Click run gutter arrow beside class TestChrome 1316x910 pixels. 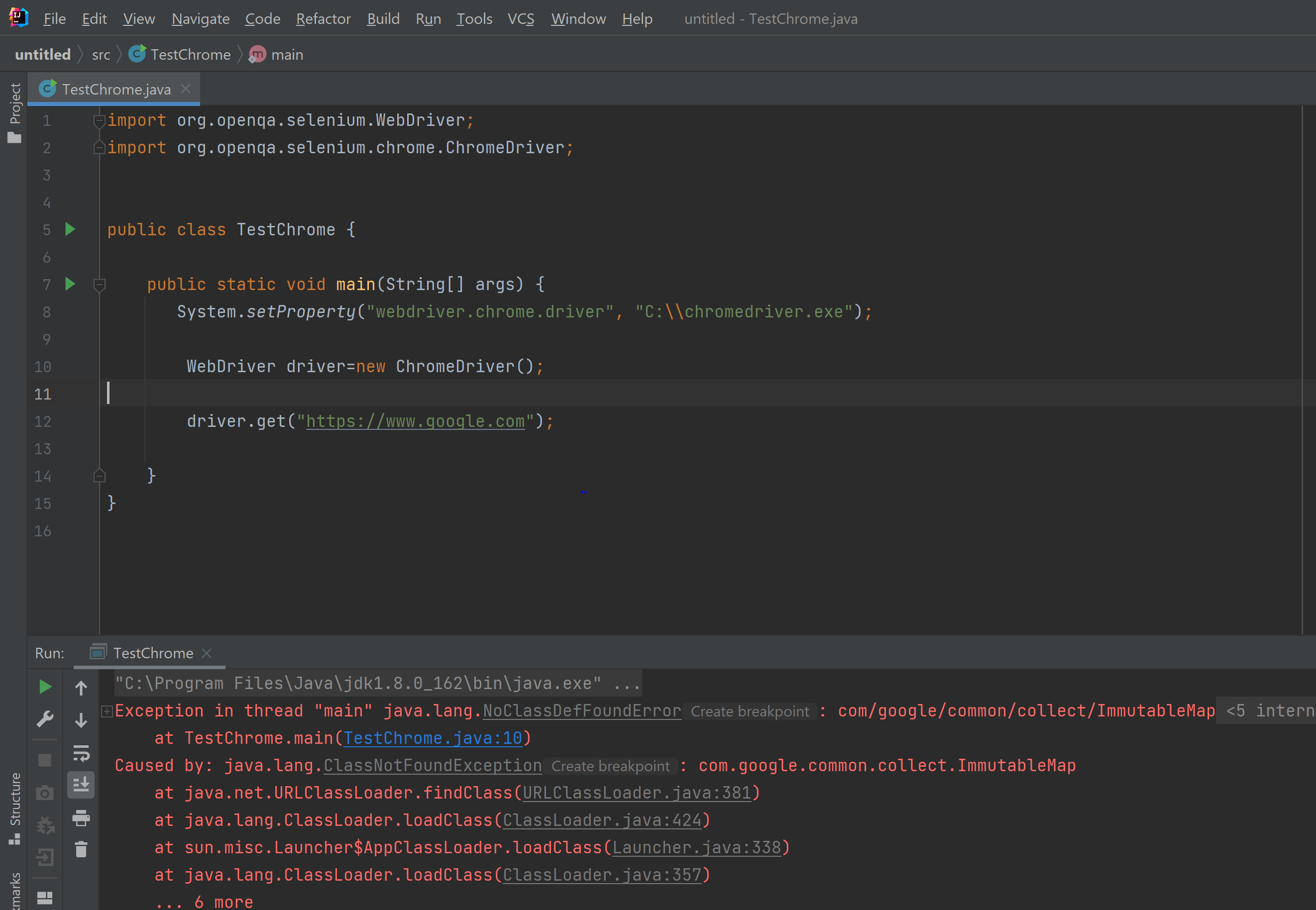tap(70, 229)
